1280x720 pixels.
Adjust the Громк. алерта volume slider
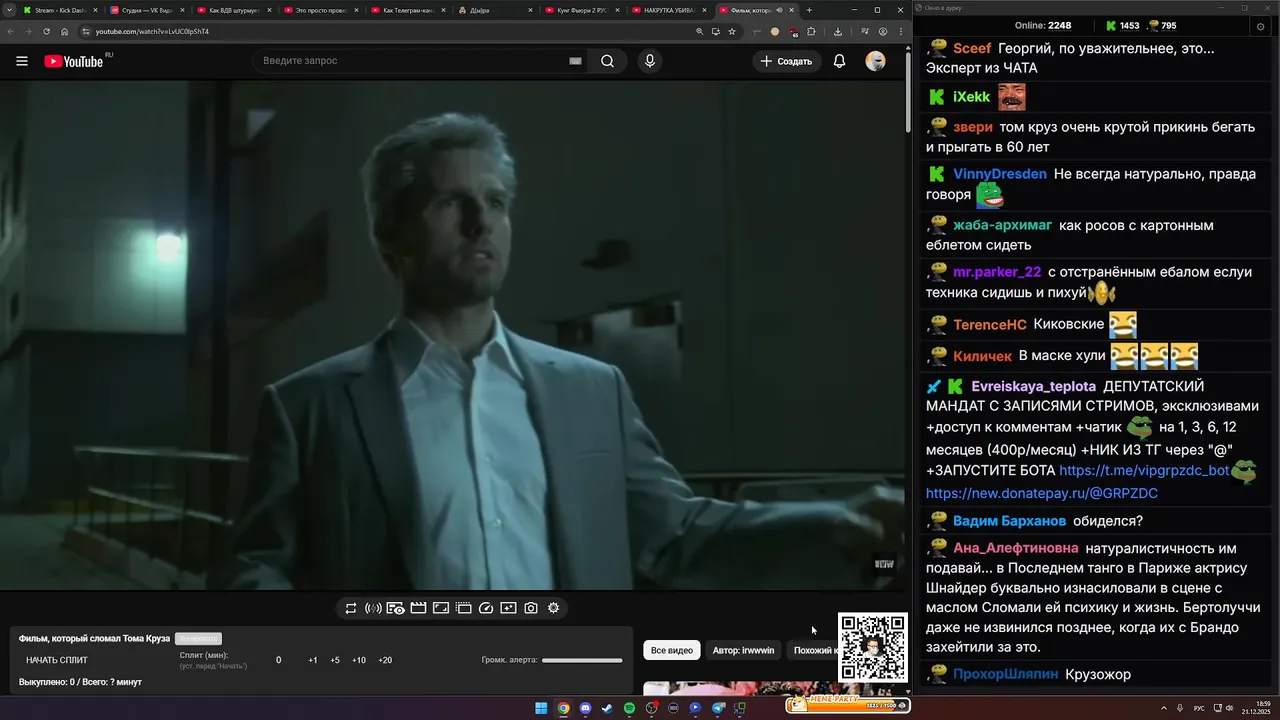[x=582, y=660]
